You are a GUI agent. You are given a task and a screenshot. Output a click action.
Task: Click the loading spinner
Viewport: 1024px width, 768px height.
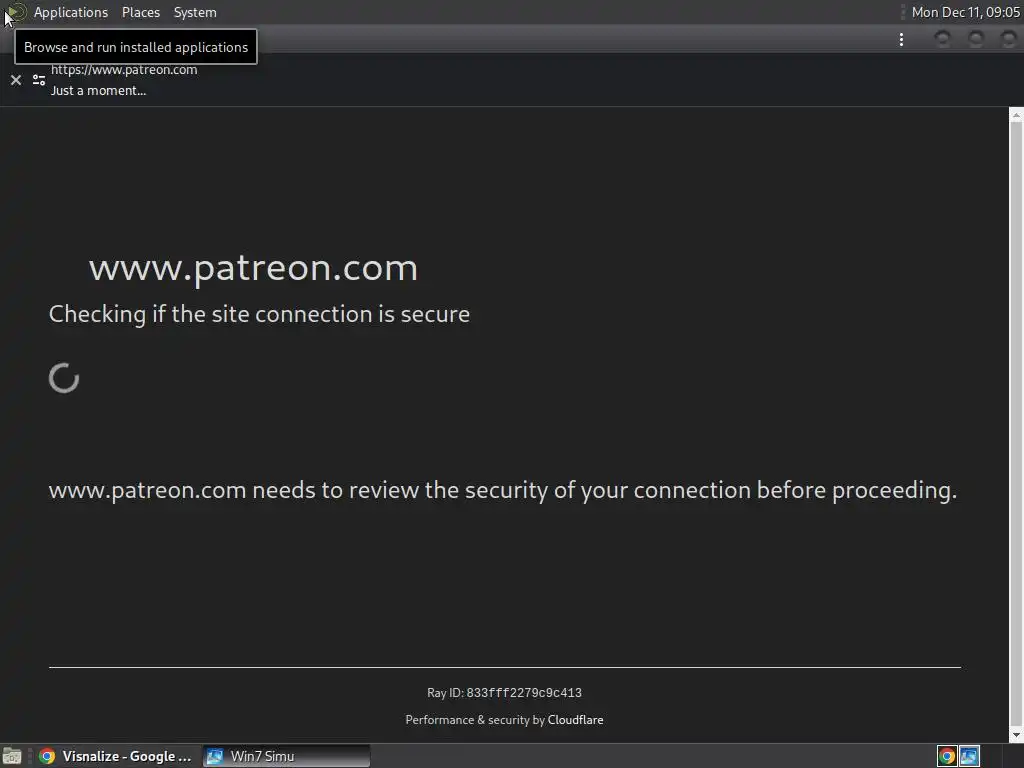pyautogui.click(x=64, y=378)
